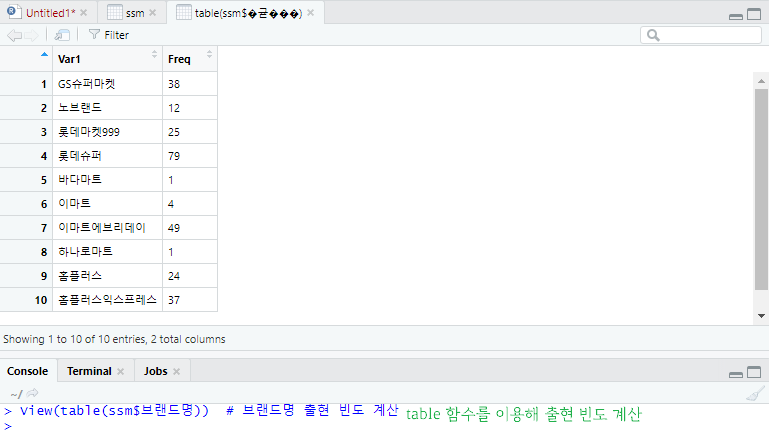Screen dimensions: 769x438
Task: Maximize the console pane
Action: 754,372
